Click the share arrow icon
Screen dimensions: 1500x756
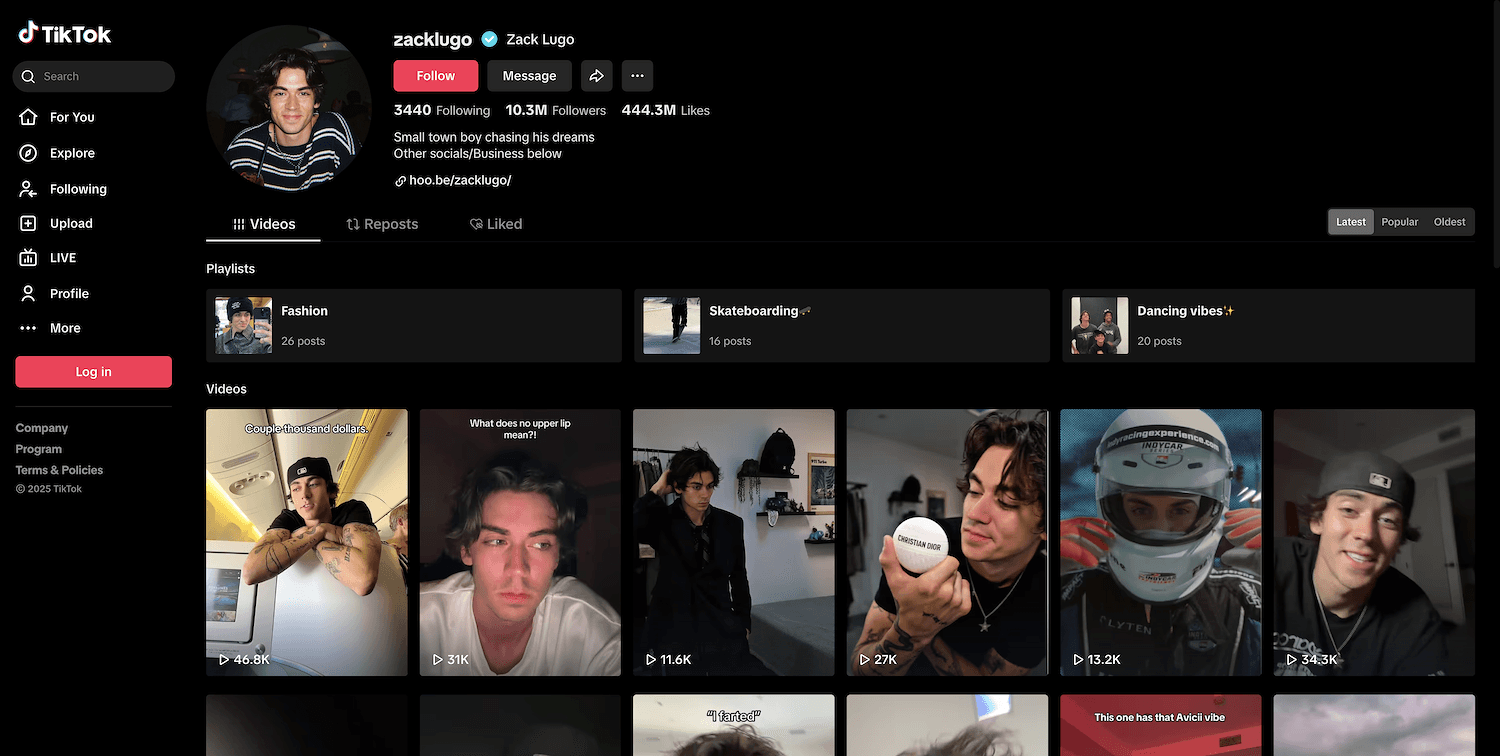coord(596,76)
